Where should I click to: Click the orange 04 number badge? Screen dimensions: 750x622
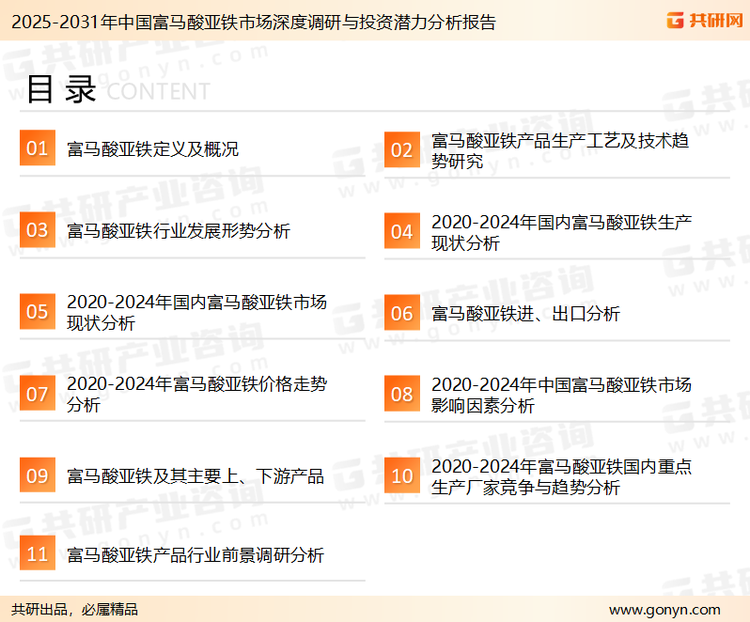pos(402,231)
